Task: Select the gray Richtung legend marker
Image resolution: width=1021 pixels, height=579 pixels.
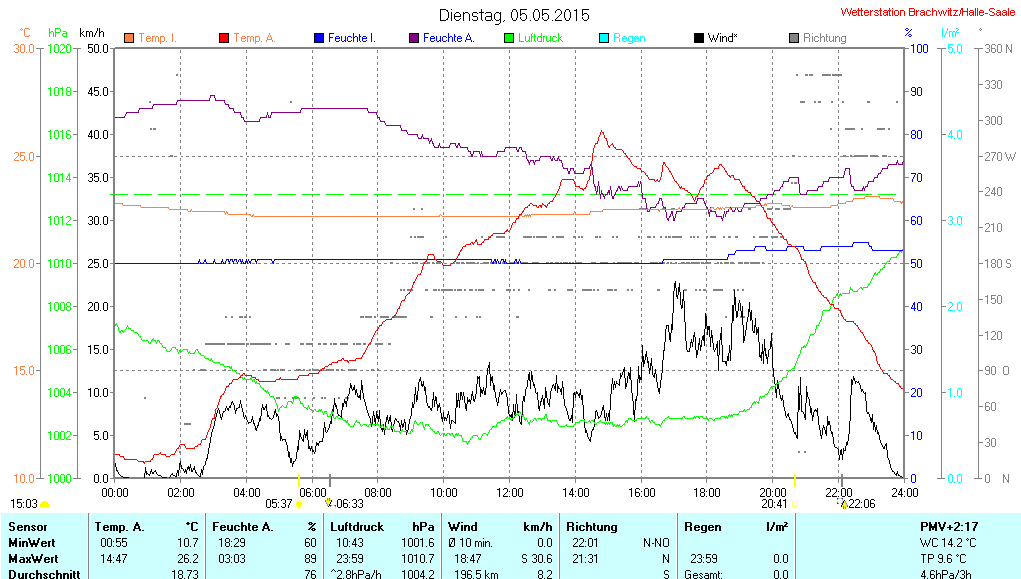Action: click(x=794, y=38)
